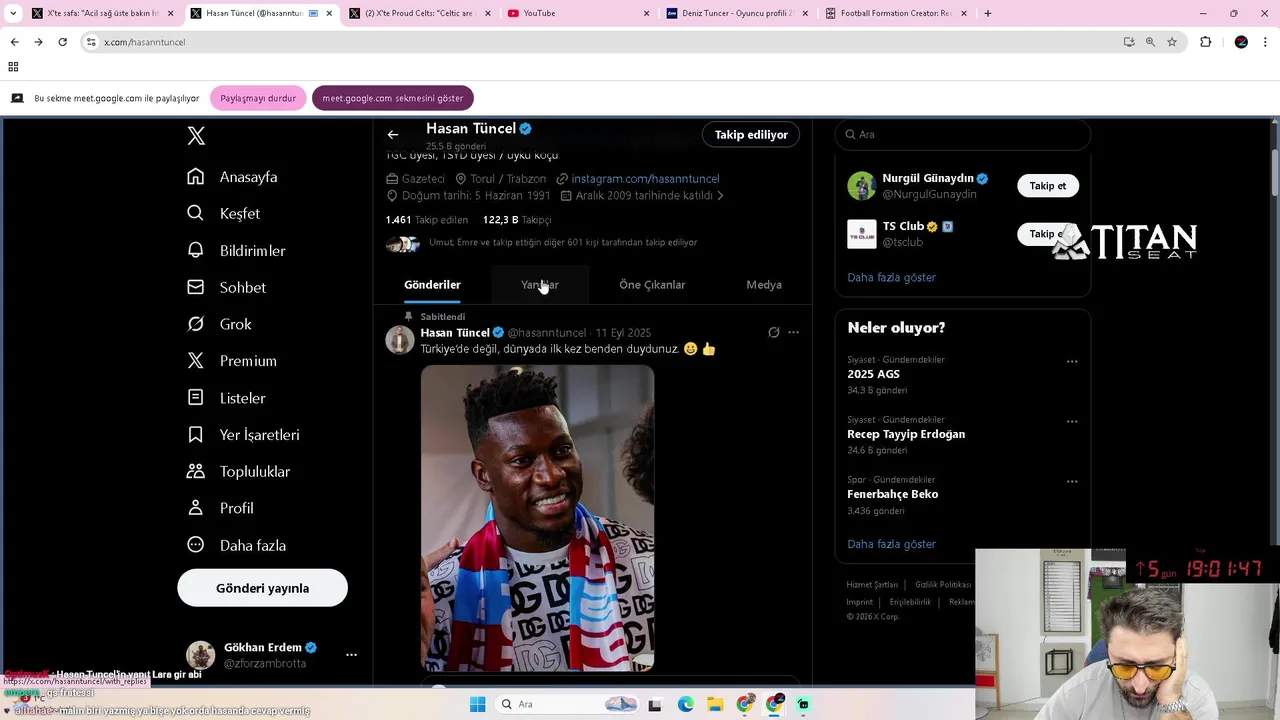Open options for 2025 AGS trend
The image size is (1280, 720).
click(x=1072, y=361)
